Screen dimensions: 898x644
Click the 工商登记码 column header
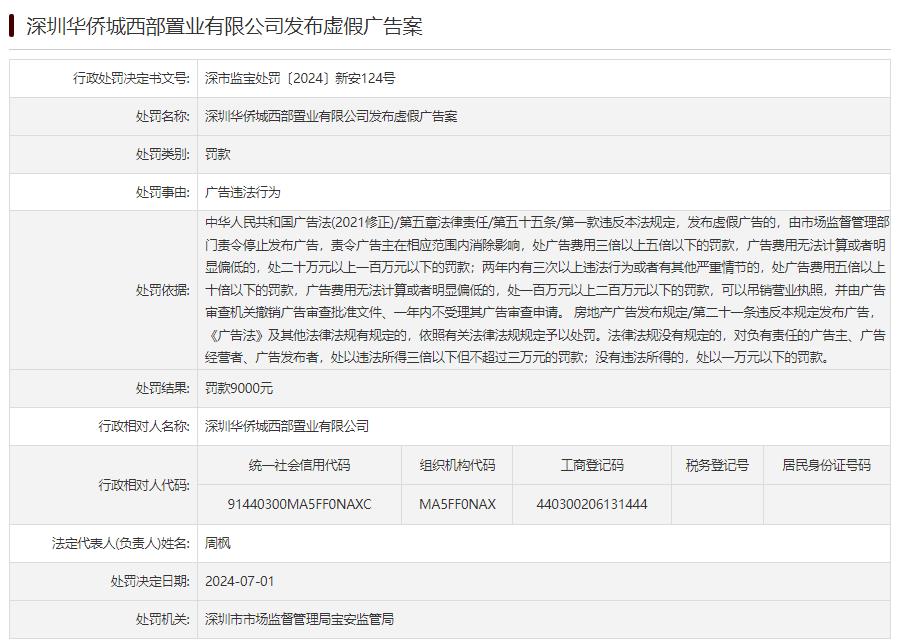[x=592, y=465]
